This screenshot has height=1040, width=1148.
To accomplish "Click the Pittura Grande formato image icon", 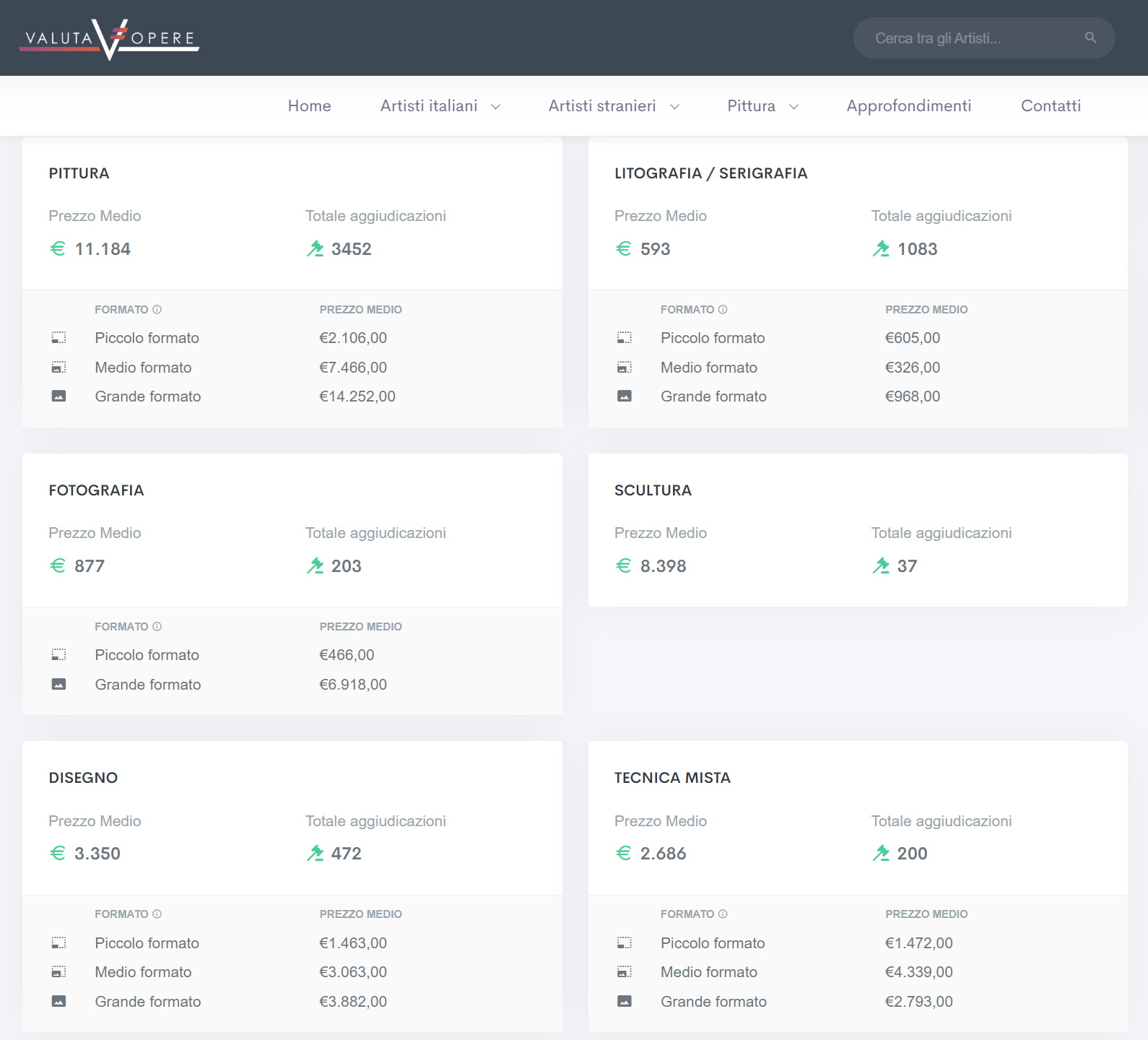I will coord(59,396).
